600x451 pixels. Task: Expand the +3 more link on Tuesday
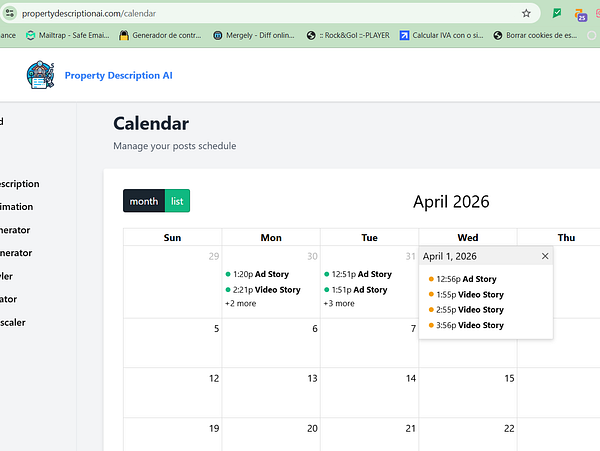339,303
